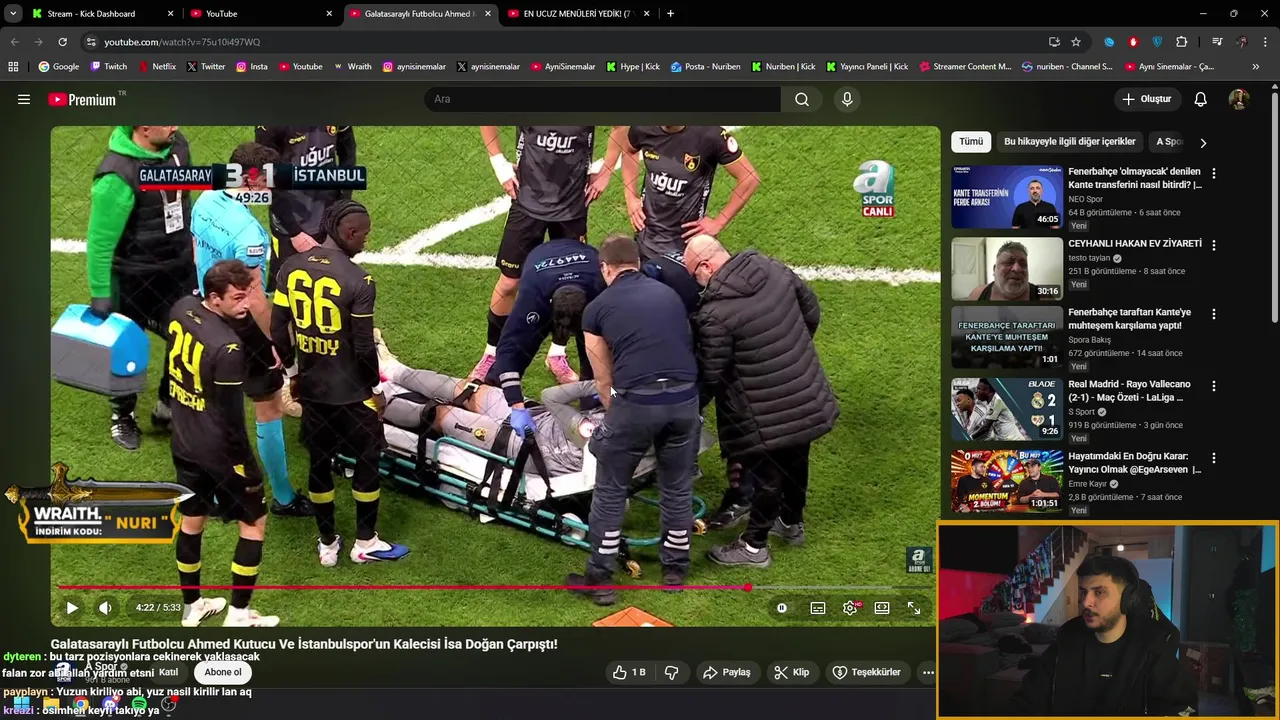
Task: Open the YouTube account avatar menu
Action: (1238, 99)
